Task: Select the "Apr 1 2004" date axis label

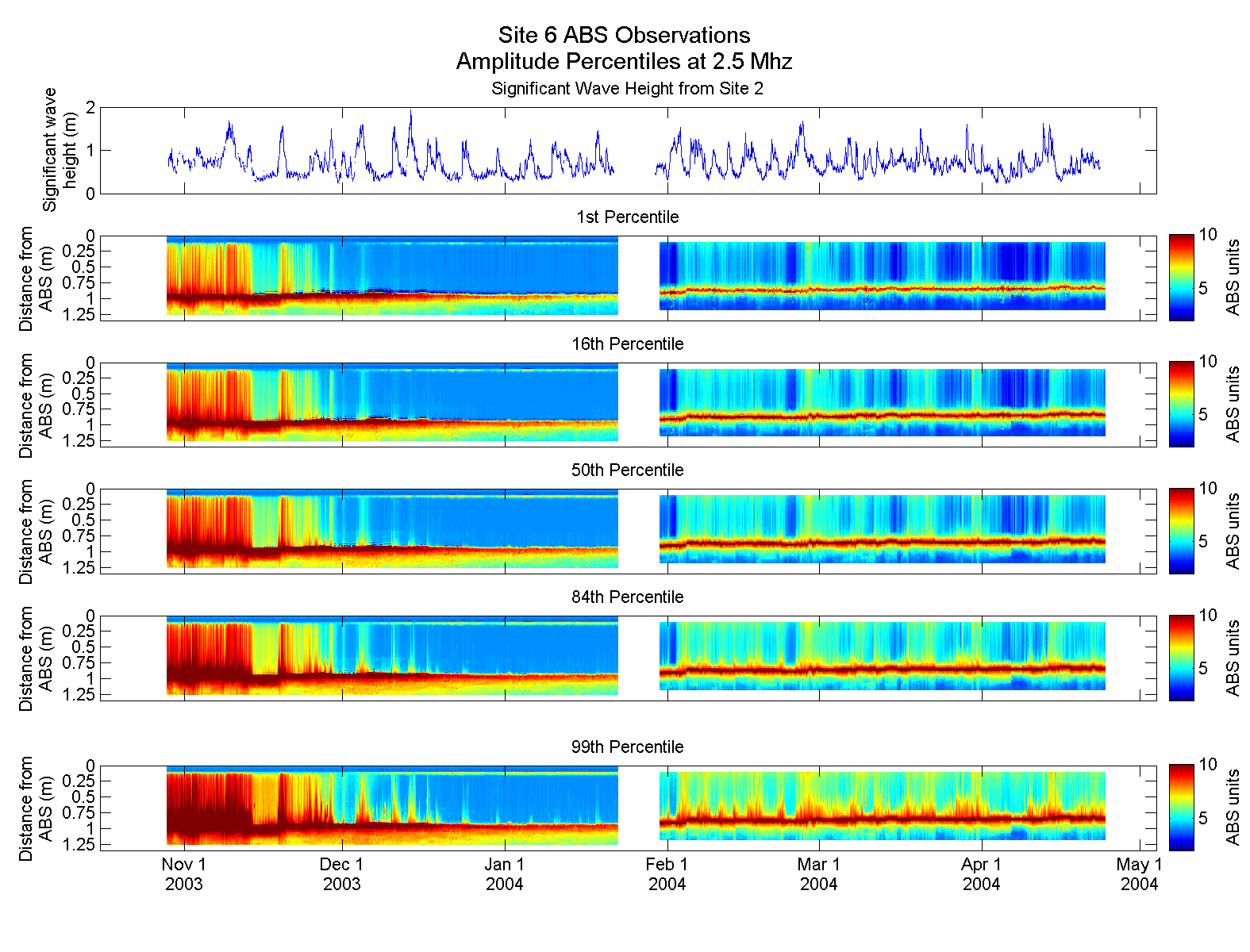Action: (981, 874)
